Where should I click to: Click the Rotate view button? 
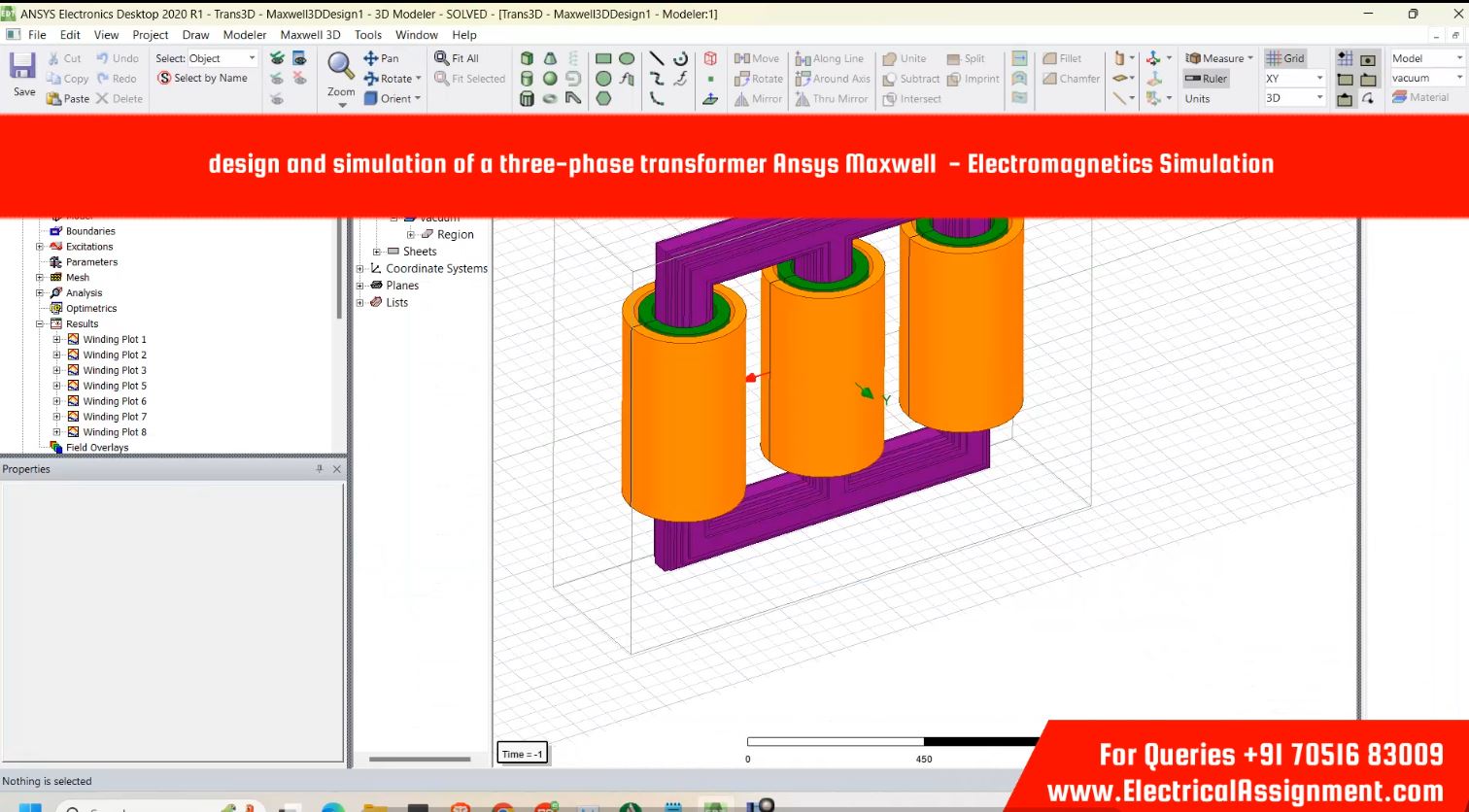[393, 79]
